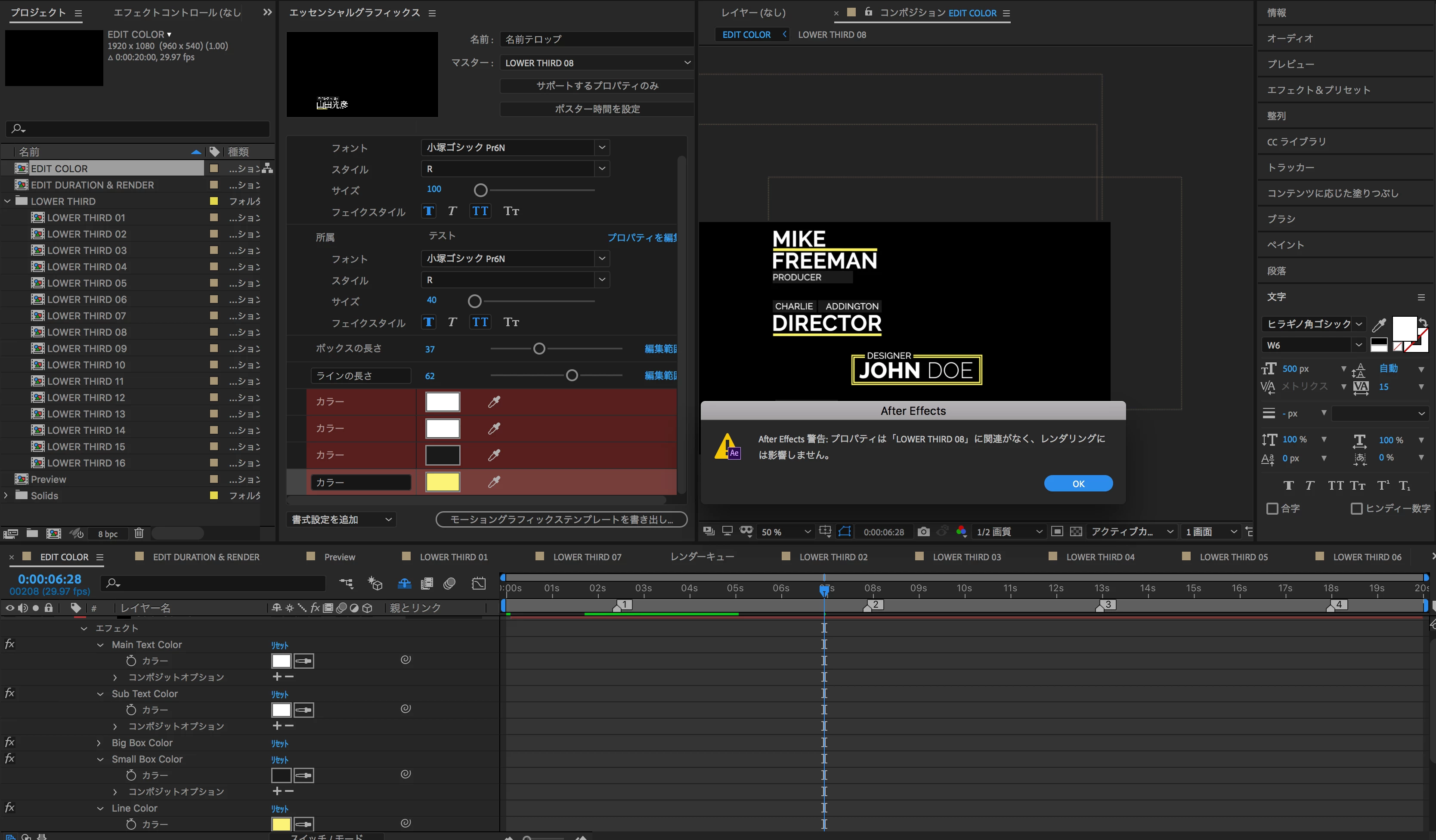Viewport: 1436px width, 840px height.
Task: Click the ポスター時間を設定 button
Action: (597, 109)
